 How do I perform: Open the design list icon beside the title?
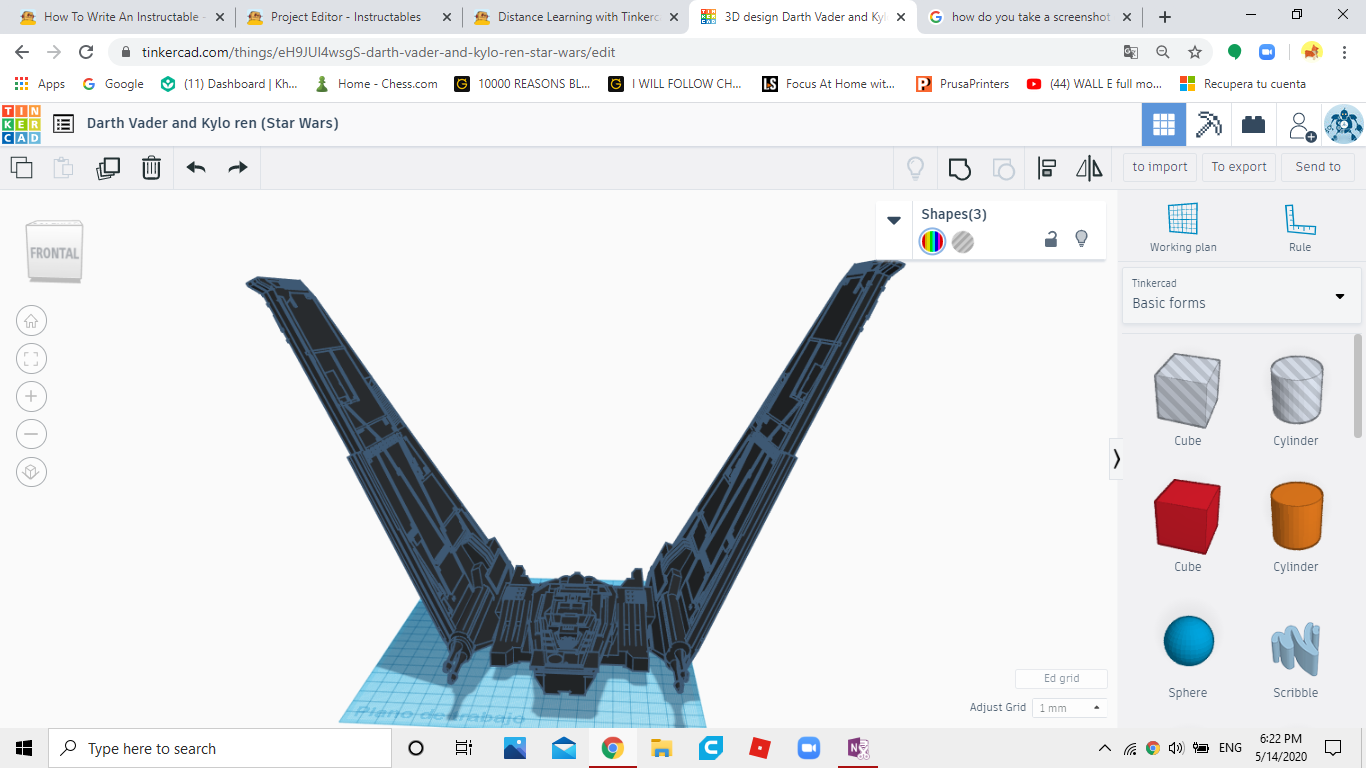click(64, 124)
